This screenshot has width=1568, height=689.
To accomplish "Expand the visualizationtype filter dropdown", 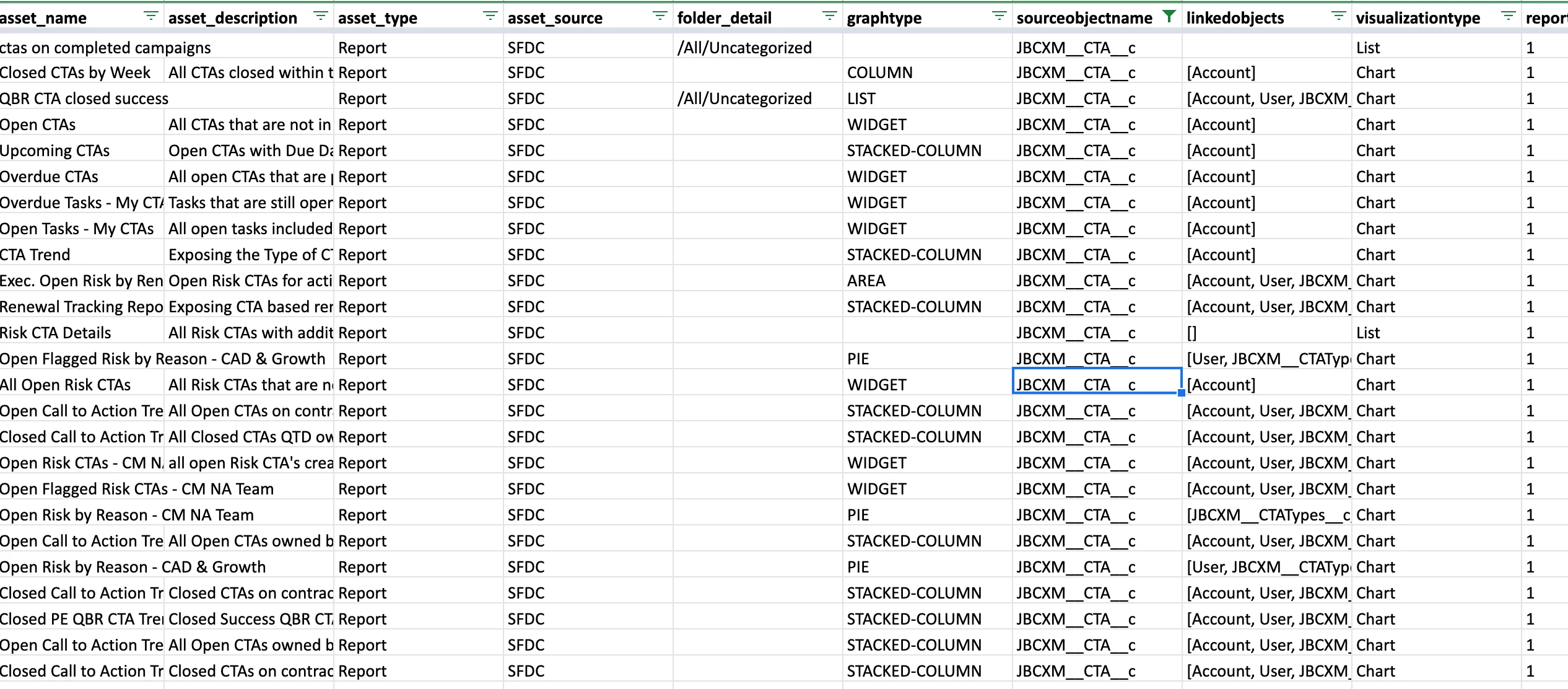I will pos(1508,16).
